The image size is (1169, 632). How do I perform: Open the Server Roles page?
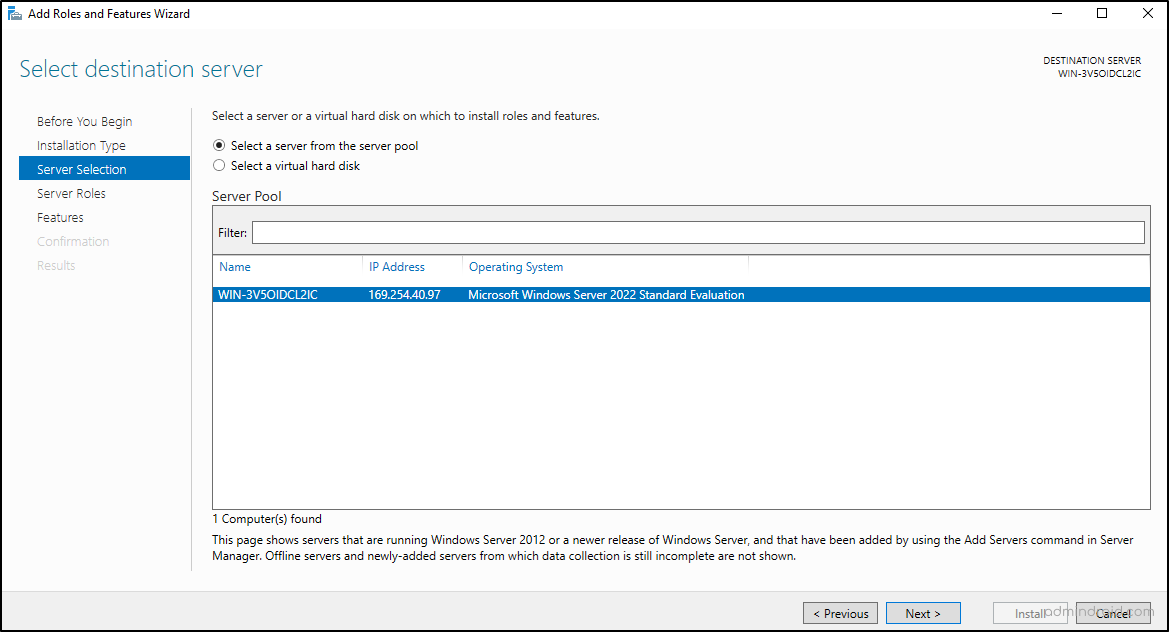click(x=71, y=193)
